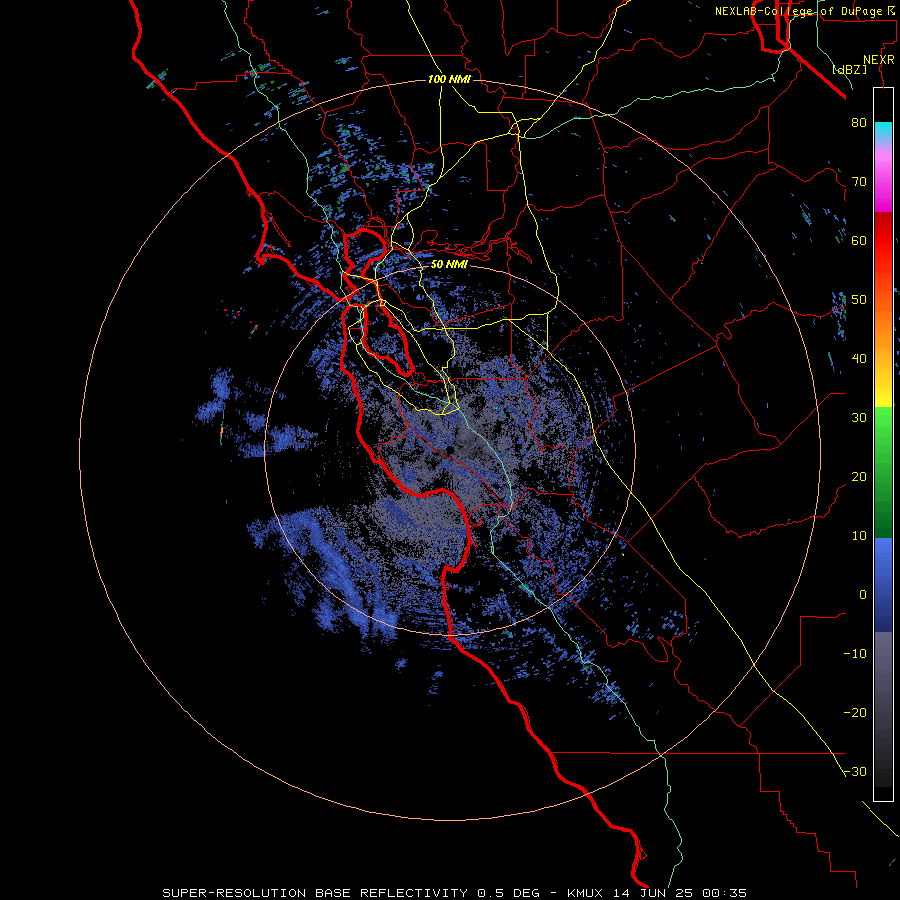
Task: Click the -10 value on the dBZ scale
Action: 855,654
